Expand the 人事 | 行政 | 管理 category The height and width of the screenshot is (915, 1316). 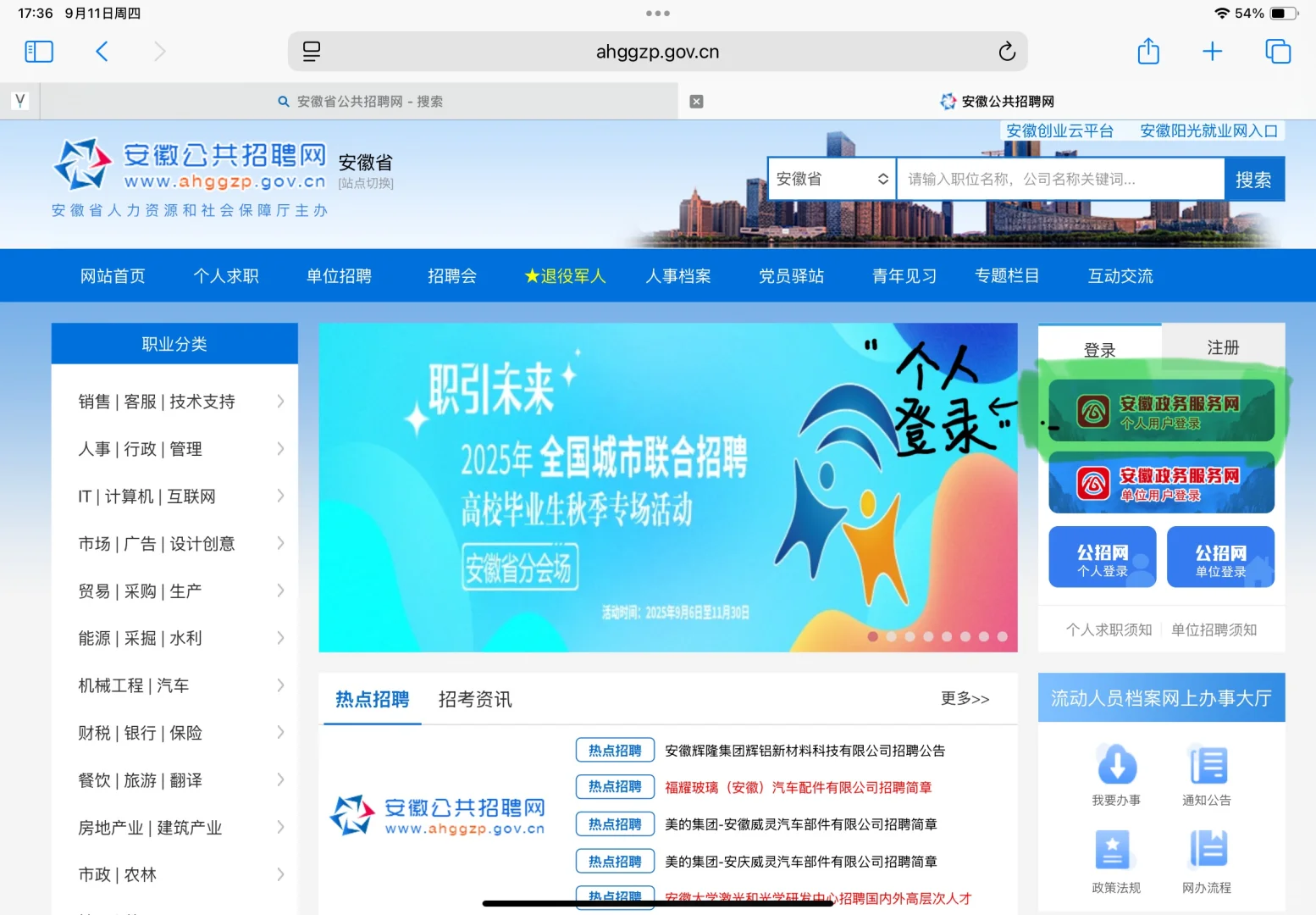pos(174,449)
